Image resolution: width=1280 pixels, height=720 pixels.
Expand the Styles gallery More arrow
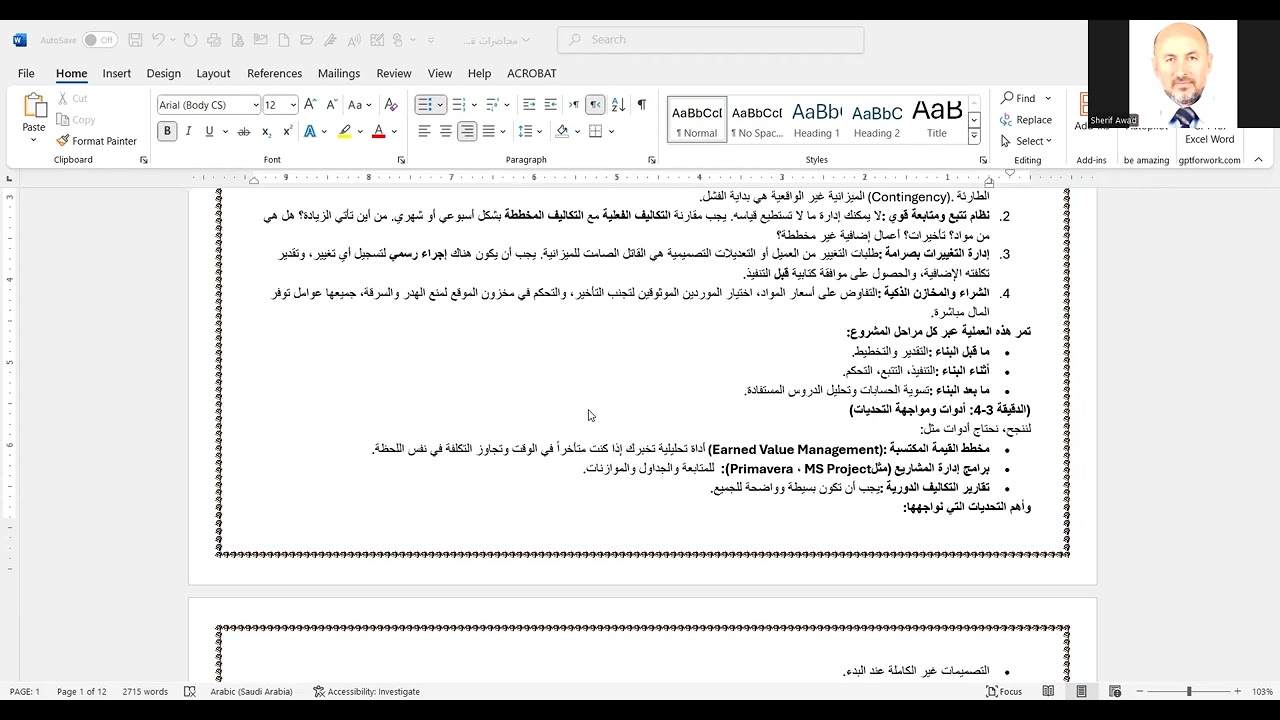pos(974,136)
